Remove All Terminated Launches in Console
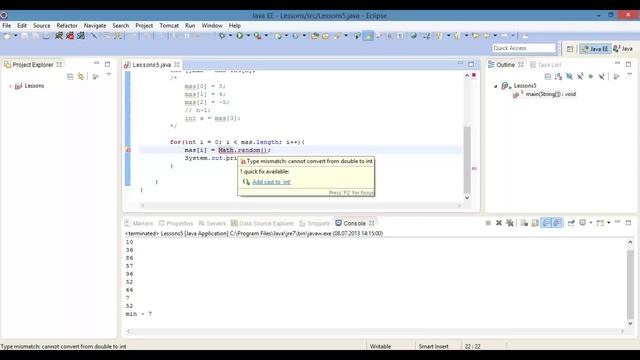The height and width of the screenshot is (360, 640). [x=509, y=223]
